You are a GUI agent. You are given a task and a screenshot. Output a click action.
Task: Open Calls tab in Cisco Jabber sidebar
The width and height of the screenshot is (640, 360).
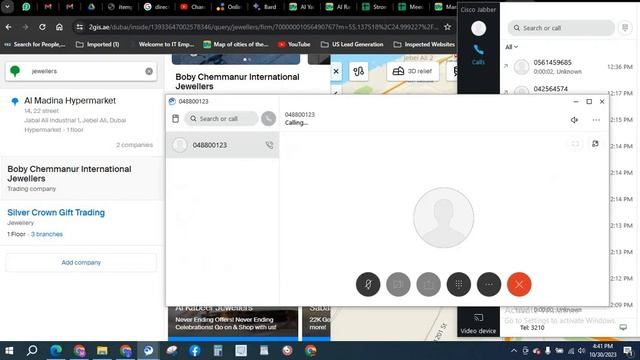pos(478,55)
